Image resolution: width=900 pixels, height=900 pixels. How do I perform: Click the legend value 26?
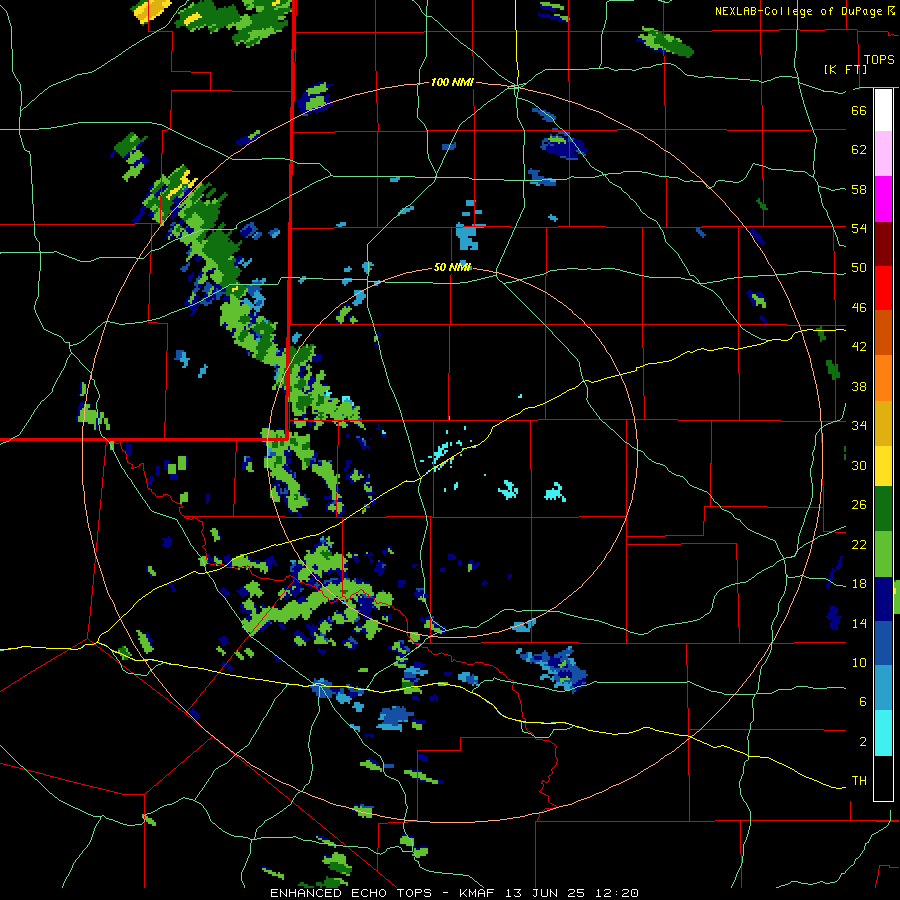point(859,505)
